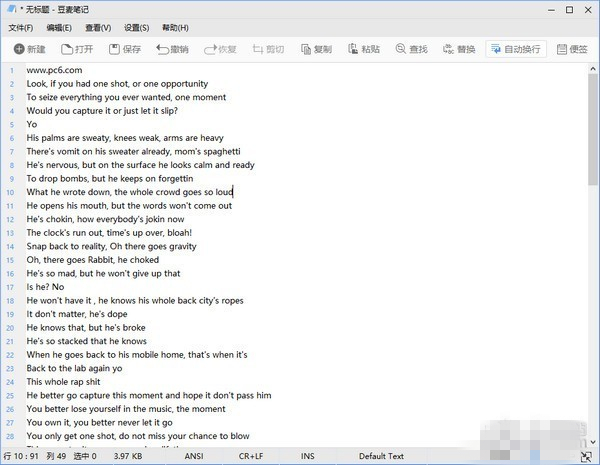Screen dimensions: 600x465
Task: Click line 'He knows that, but he's broke'
Action: (86, 328)
